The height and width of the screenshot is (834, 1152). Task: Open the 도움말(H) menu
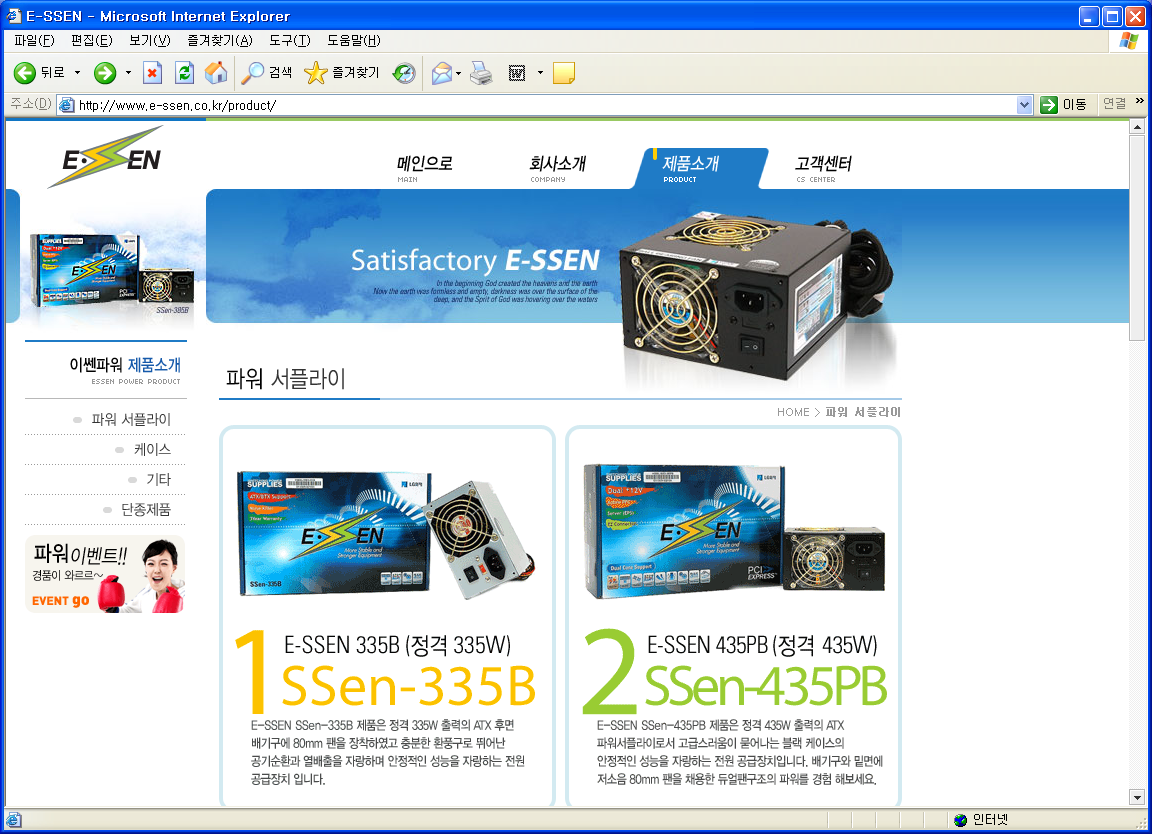(x=353, y=40)
